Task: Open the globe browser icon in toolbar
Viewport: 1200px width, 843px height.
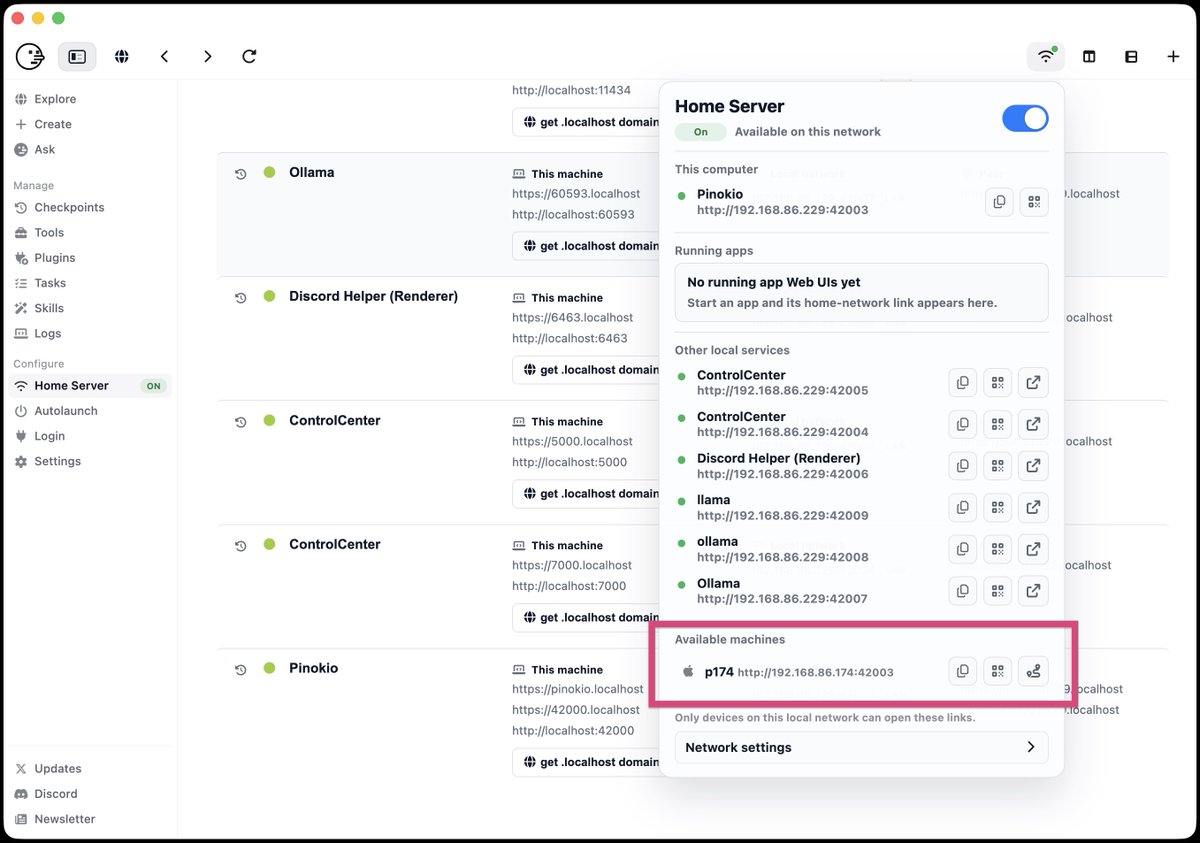Action: pyautogui.click(x=122, y=56)
